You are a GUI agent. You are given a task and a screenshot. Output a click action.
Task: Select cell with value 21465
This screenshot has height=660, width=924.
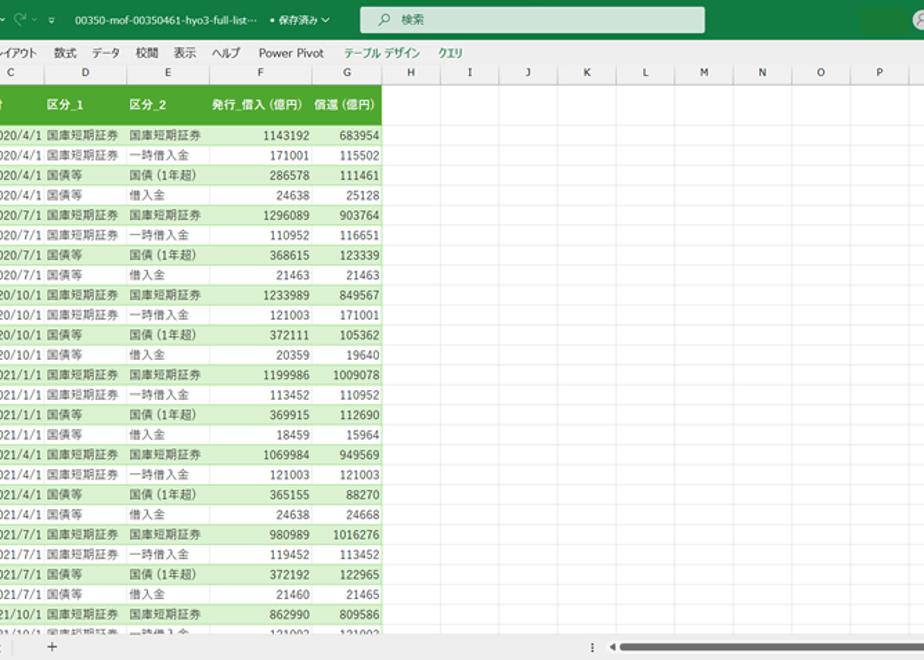click(347, 595)
